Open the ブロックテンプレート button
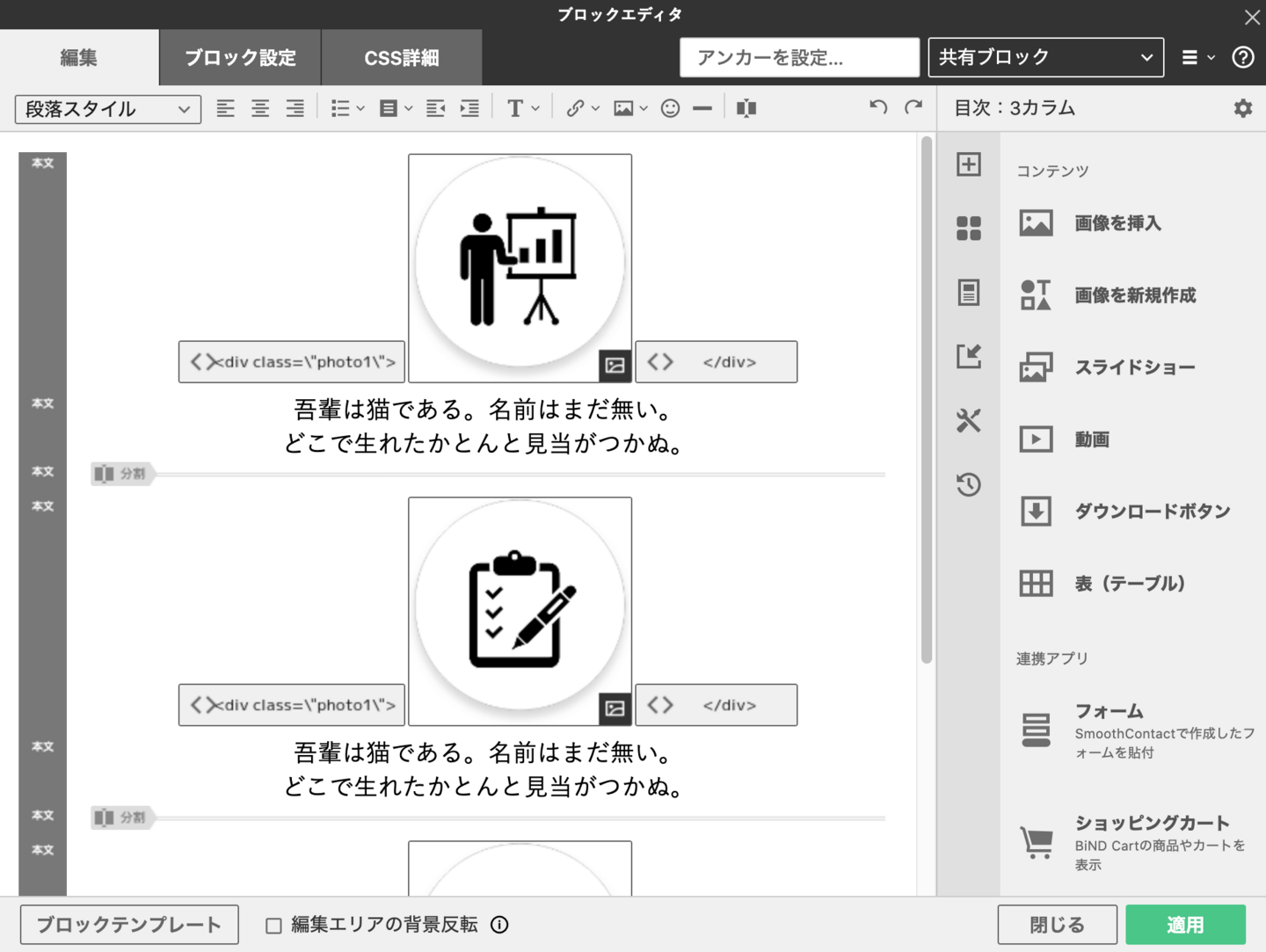Screen dimensions: 1266x952 click(x=129, y=925)
